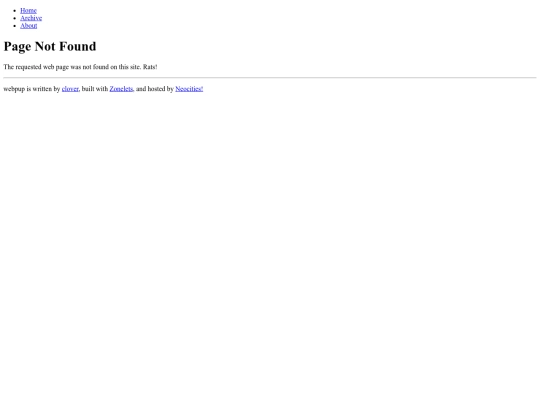Click the bullet beside About
This screenshot has width=540, height=405.
coord(14,26)
